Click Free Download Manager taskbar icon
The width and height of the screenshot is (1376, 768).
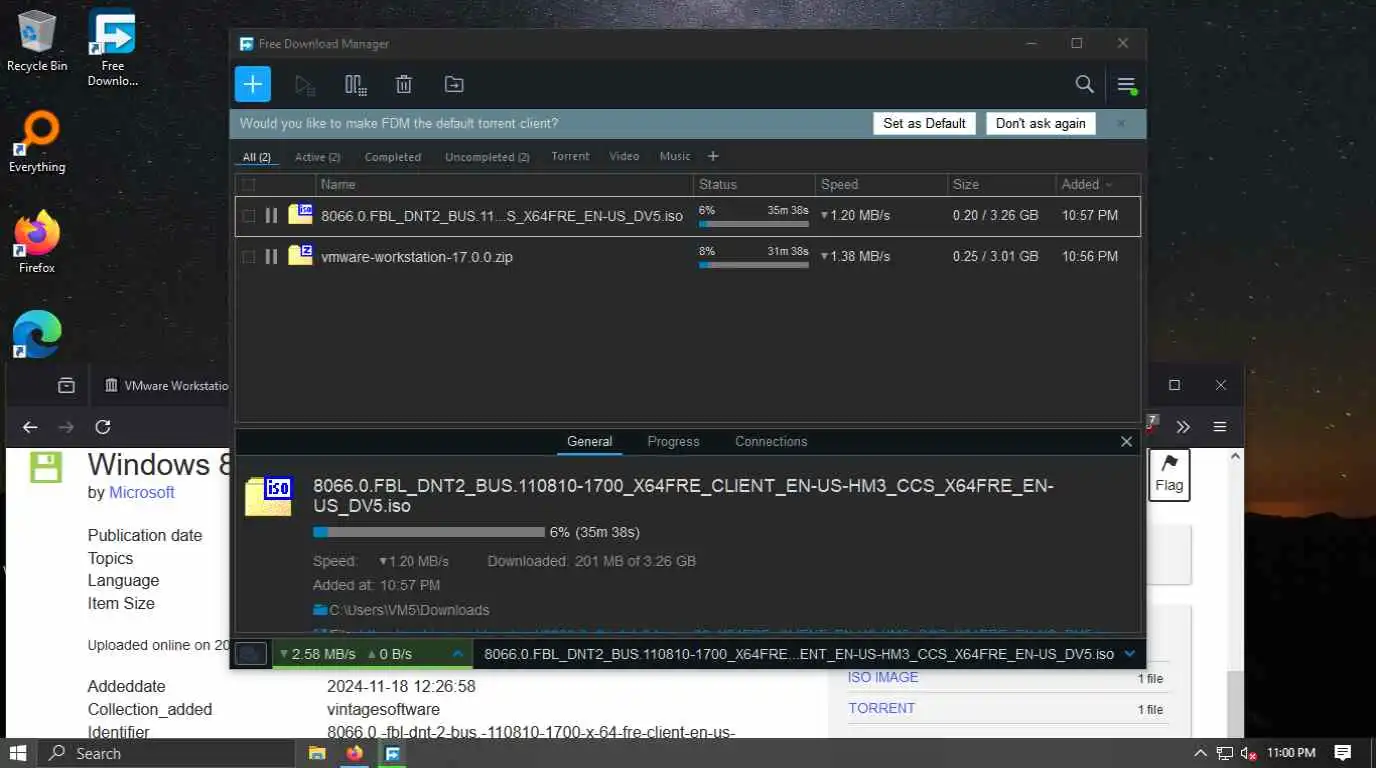point(393,753)
